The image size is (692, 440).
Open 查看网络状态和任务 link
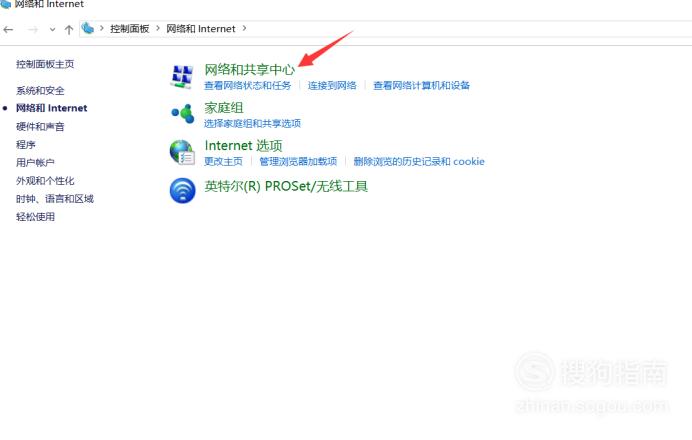point(248,85)
